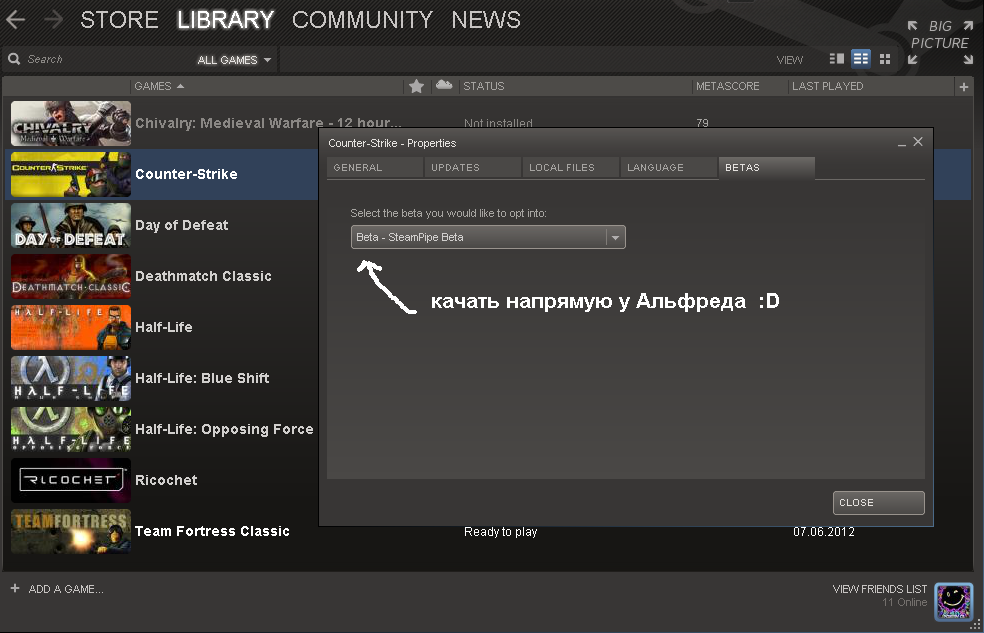This screenshot has height=633, width=984.
Task: Open the user avatar in friends area
Action: (x=953, y=602)
